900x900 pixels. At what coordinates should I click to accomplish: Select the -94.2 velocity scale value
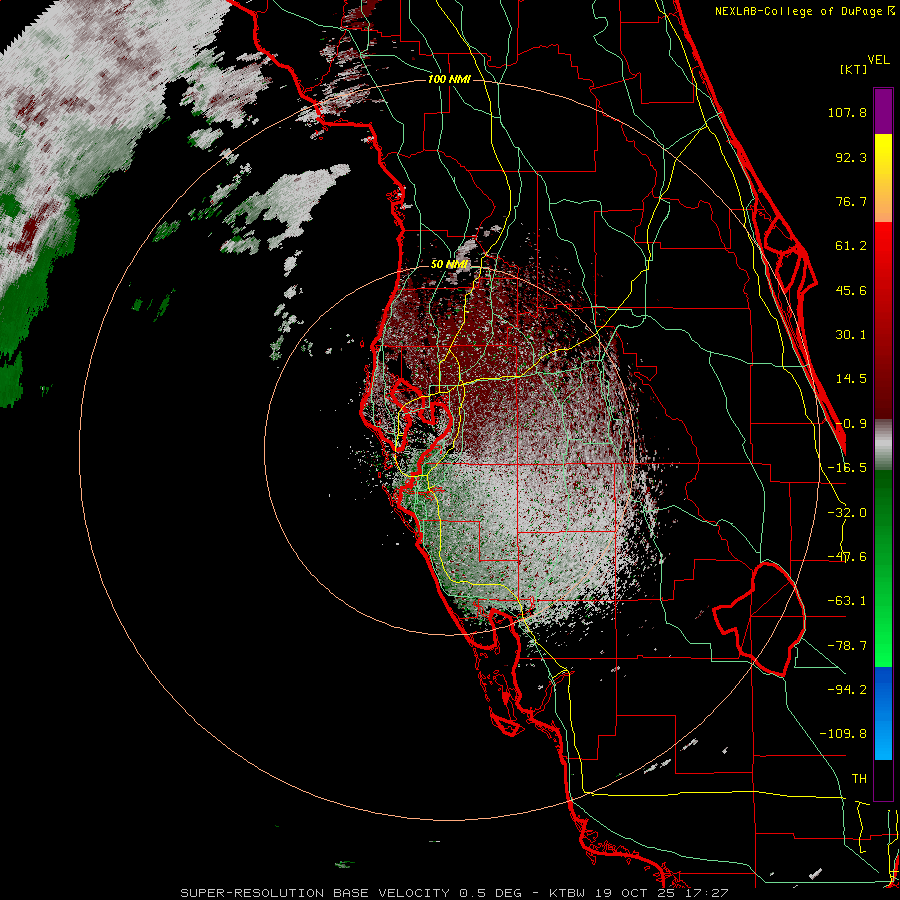tap(847, 689)
